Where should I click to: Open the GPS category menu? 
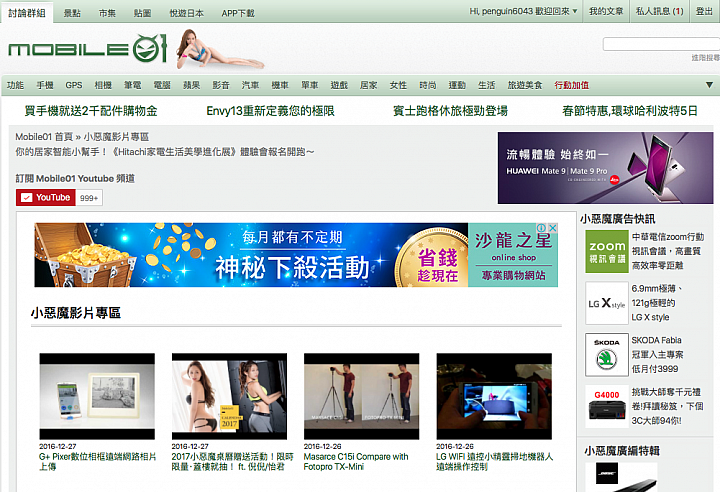click(73, 85)
